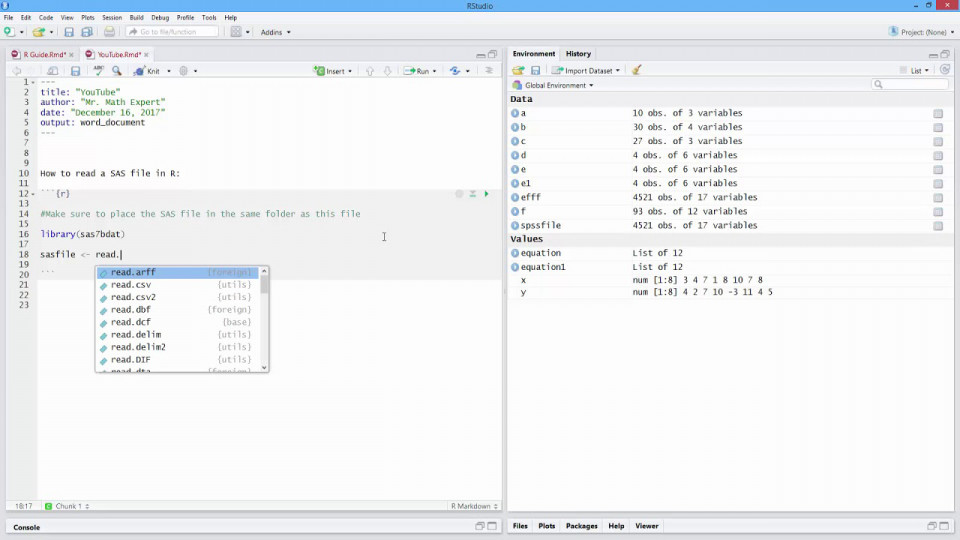Run current chunk green play icon

point(487,193)
